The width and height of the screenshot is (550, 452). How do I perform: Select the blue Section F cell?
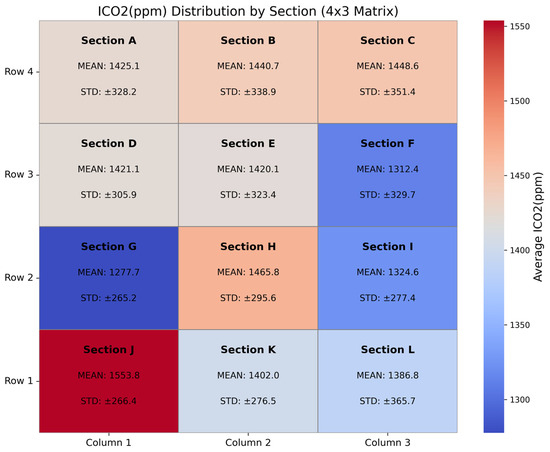click(388, 175)
